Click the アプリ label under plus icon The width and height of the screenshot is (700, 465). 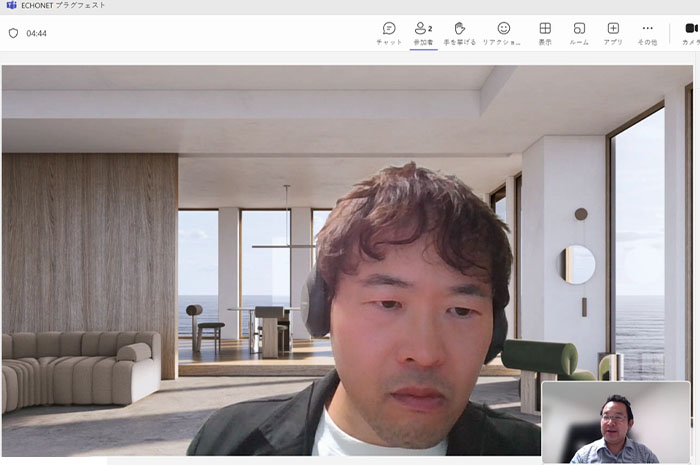tap(613, 42)
